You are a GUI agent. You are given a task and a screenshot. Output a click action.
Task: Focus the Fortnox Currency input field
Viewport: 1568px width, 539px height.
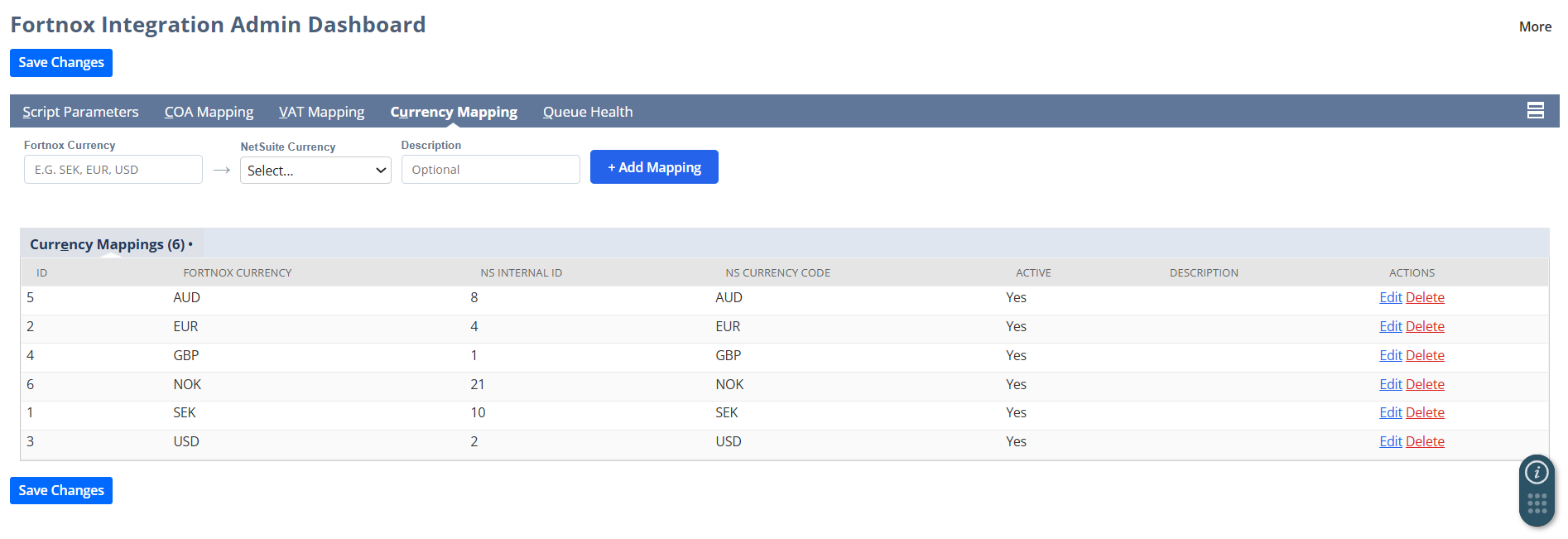point(113,170)
